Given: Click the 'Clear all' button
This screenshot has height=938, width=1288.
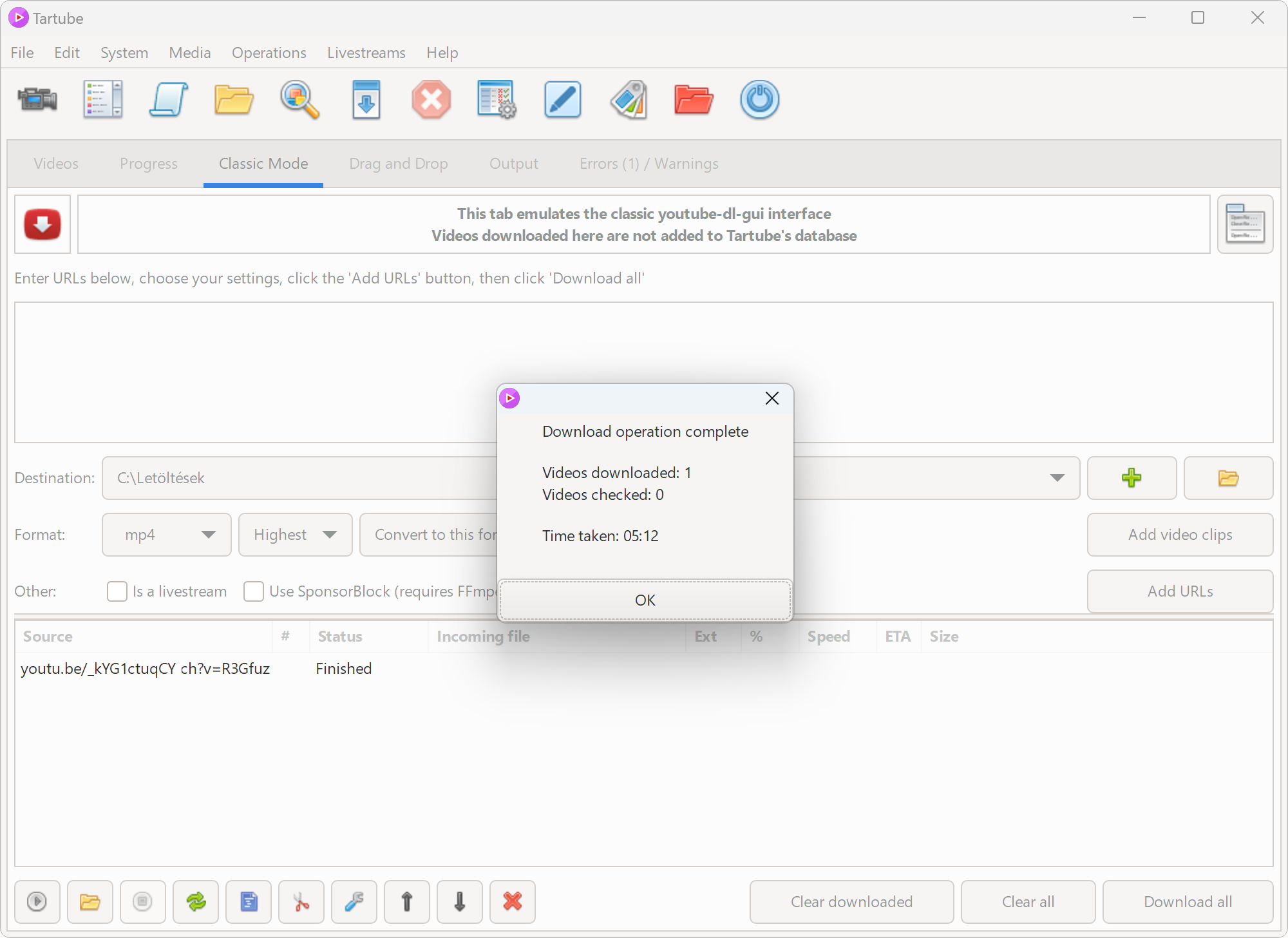Looking at the screenshot, I should pos(1028,902).
